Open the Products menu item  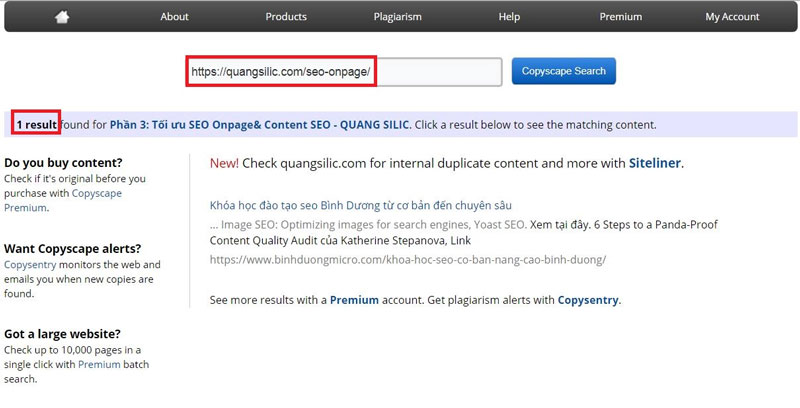[x=286, y=16]
